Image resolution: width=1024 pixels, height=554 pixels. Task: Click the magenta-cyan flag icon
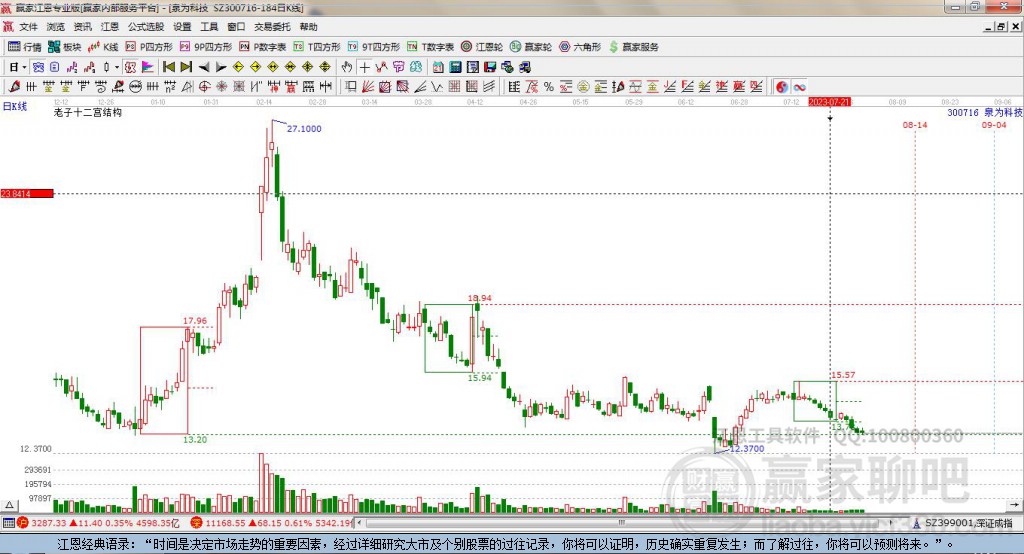[148, 67]
